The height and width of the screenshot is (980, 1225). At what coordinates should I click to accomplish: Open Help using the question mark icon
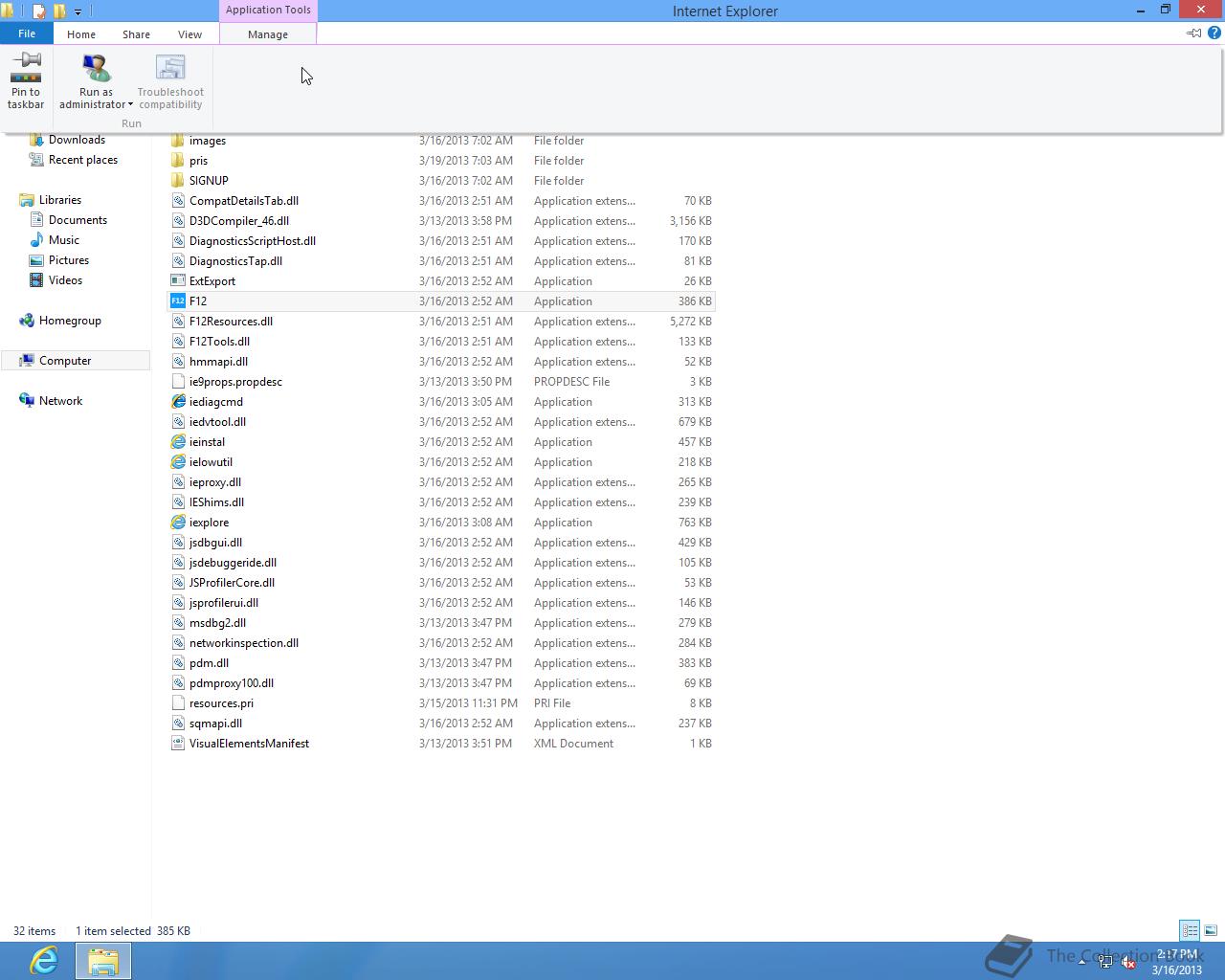pyautogui.click(x=1214, y=33)
